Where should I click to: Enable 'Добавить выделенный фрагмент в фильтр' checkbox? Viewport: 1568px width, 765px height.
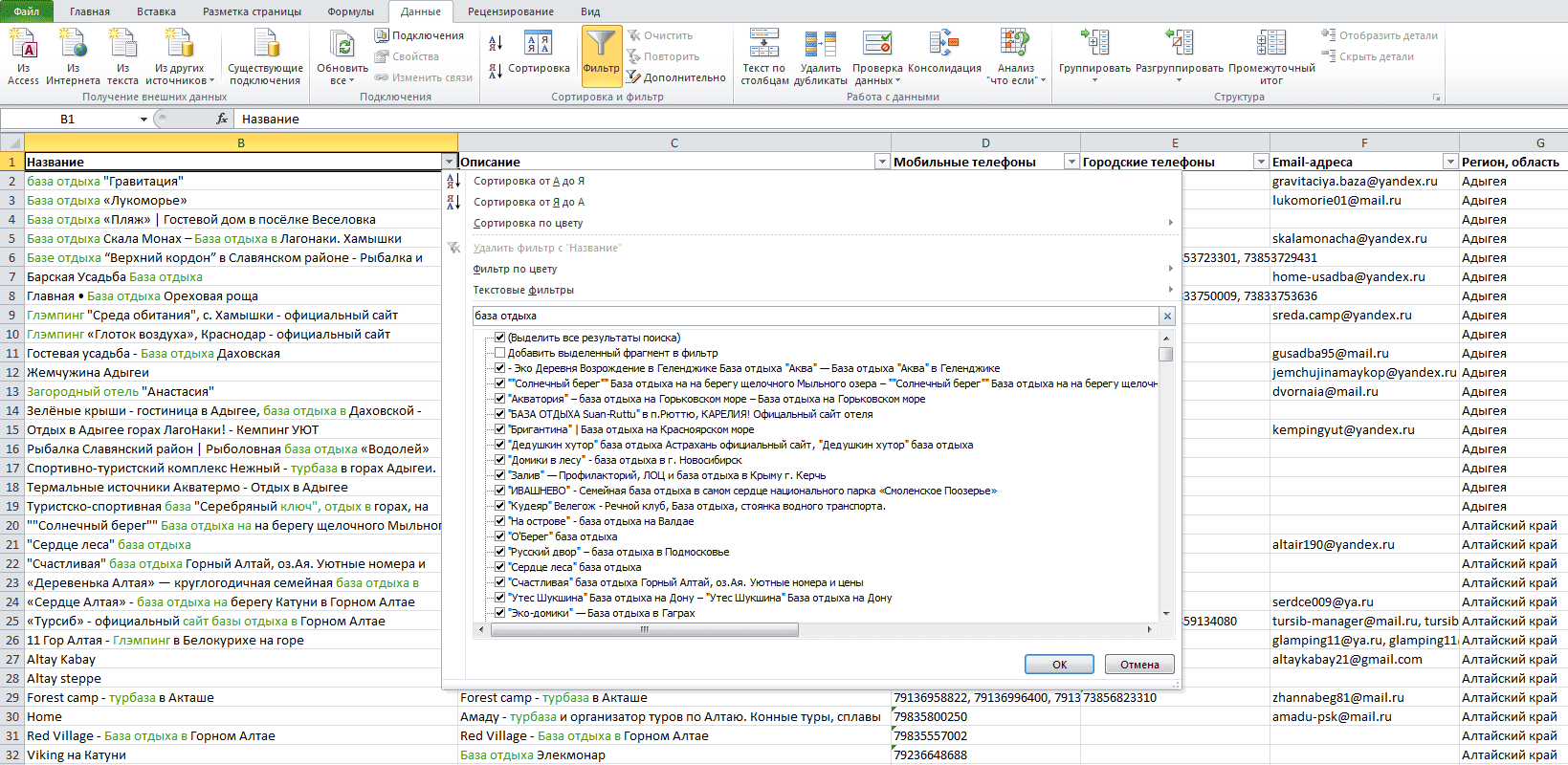pos(499,353)
